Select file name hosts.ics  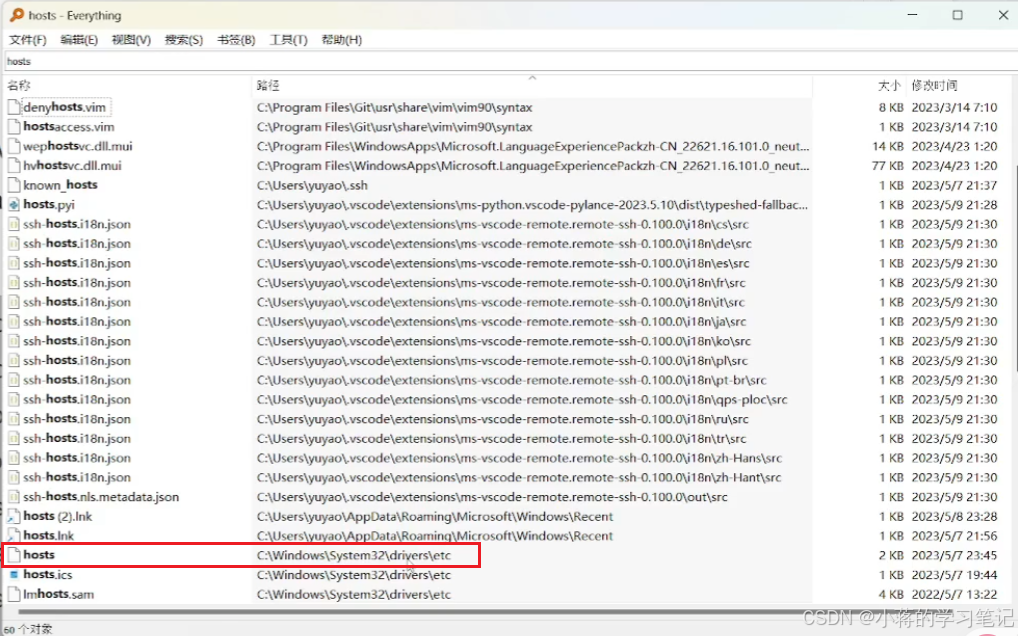click(x=48, y=574)
